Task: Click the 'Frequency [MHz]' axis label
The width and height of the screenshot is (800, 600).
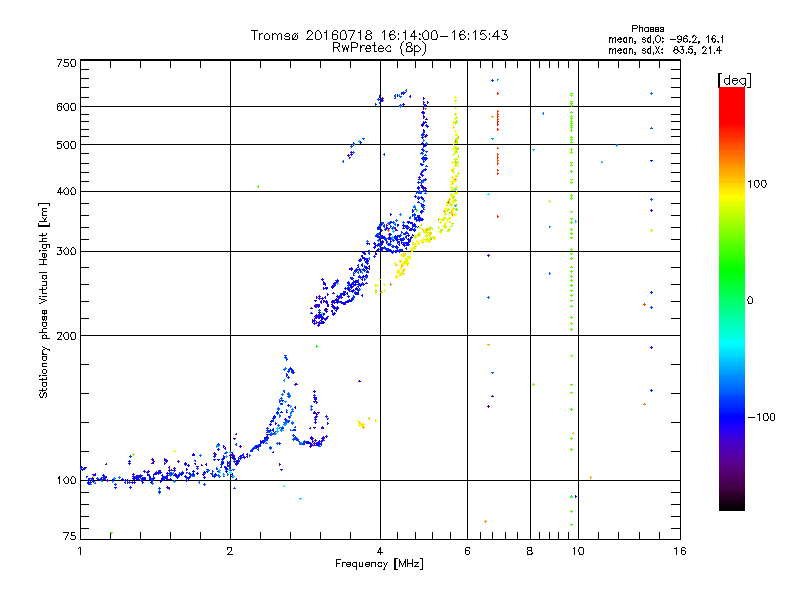Action: click(x=379, y=564)
